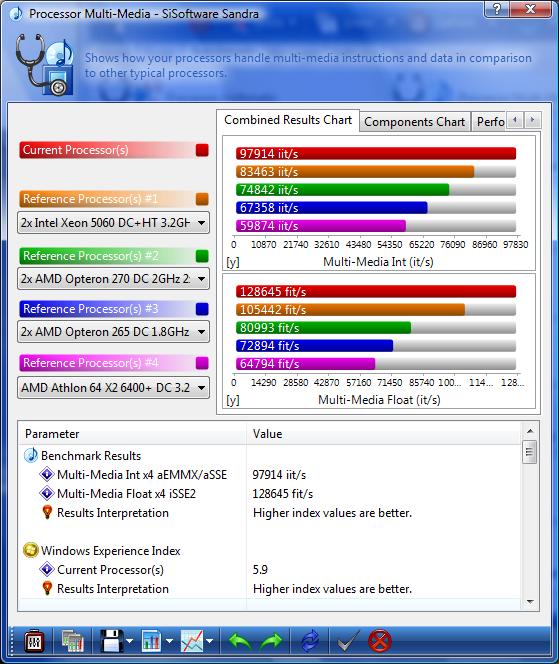This screenshot has height=664, width=559.
Task: Go forward with the green right arrow
Action: (271, 642)
